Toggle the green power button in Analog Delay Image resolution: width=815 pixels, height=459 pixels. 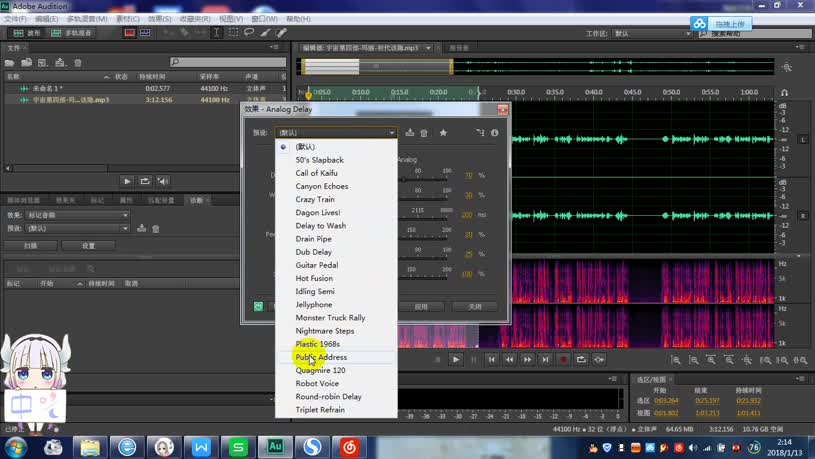coord(258,307)
